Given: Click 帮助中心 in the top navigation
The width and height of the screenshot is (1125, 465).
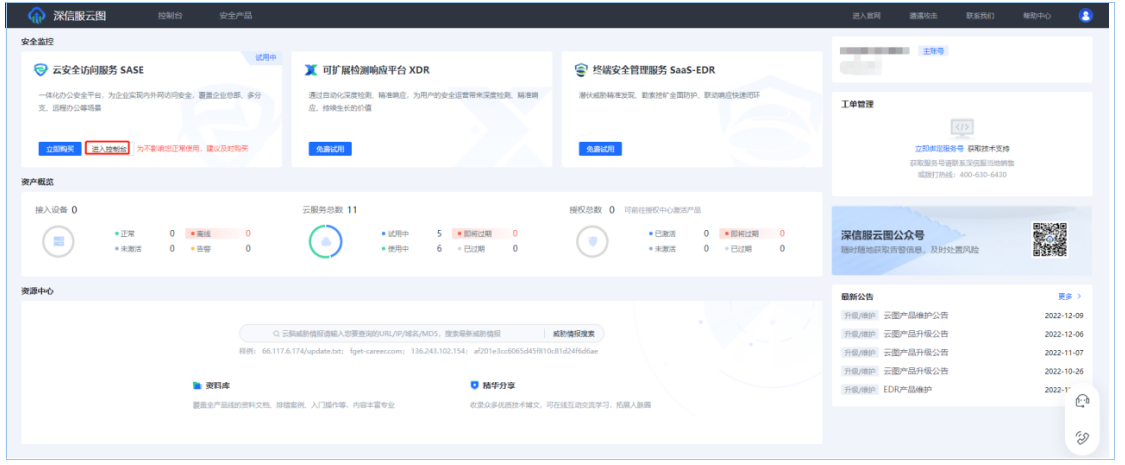Looking at the screenshot, I should [x=1037, y=16].
